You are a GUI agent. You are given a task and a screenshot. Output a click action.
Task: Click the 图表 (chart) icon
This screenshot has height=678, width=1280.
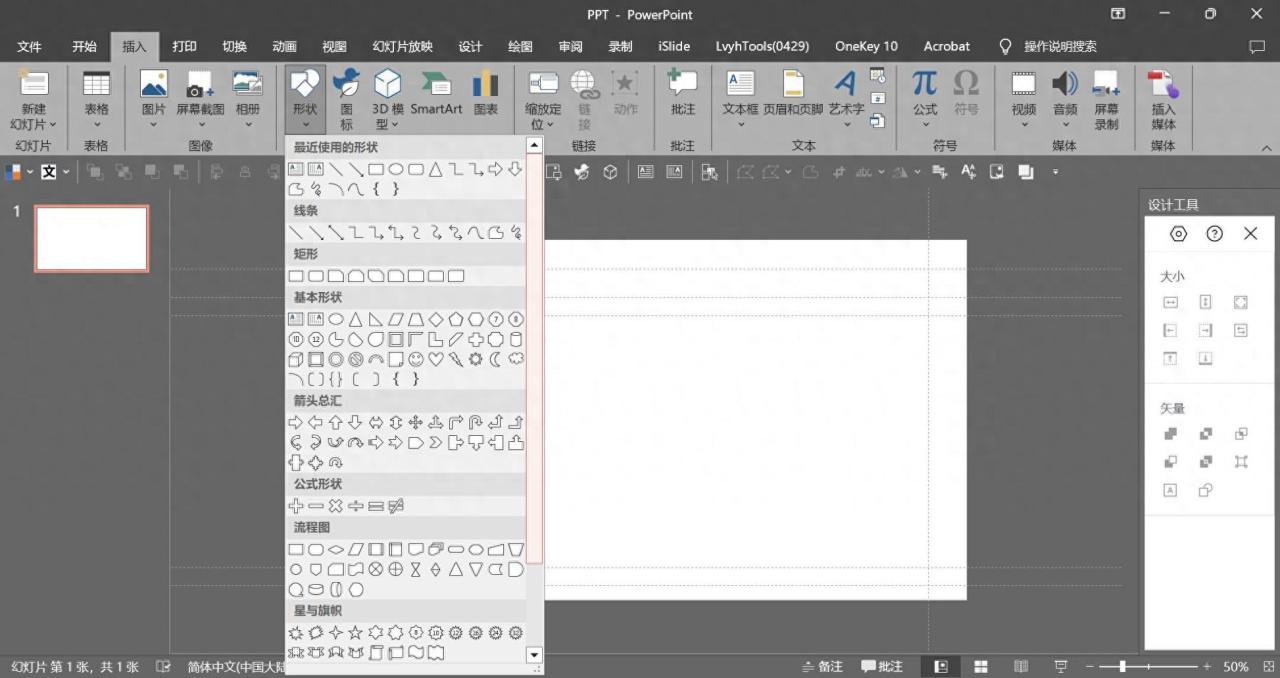point(485,85)
